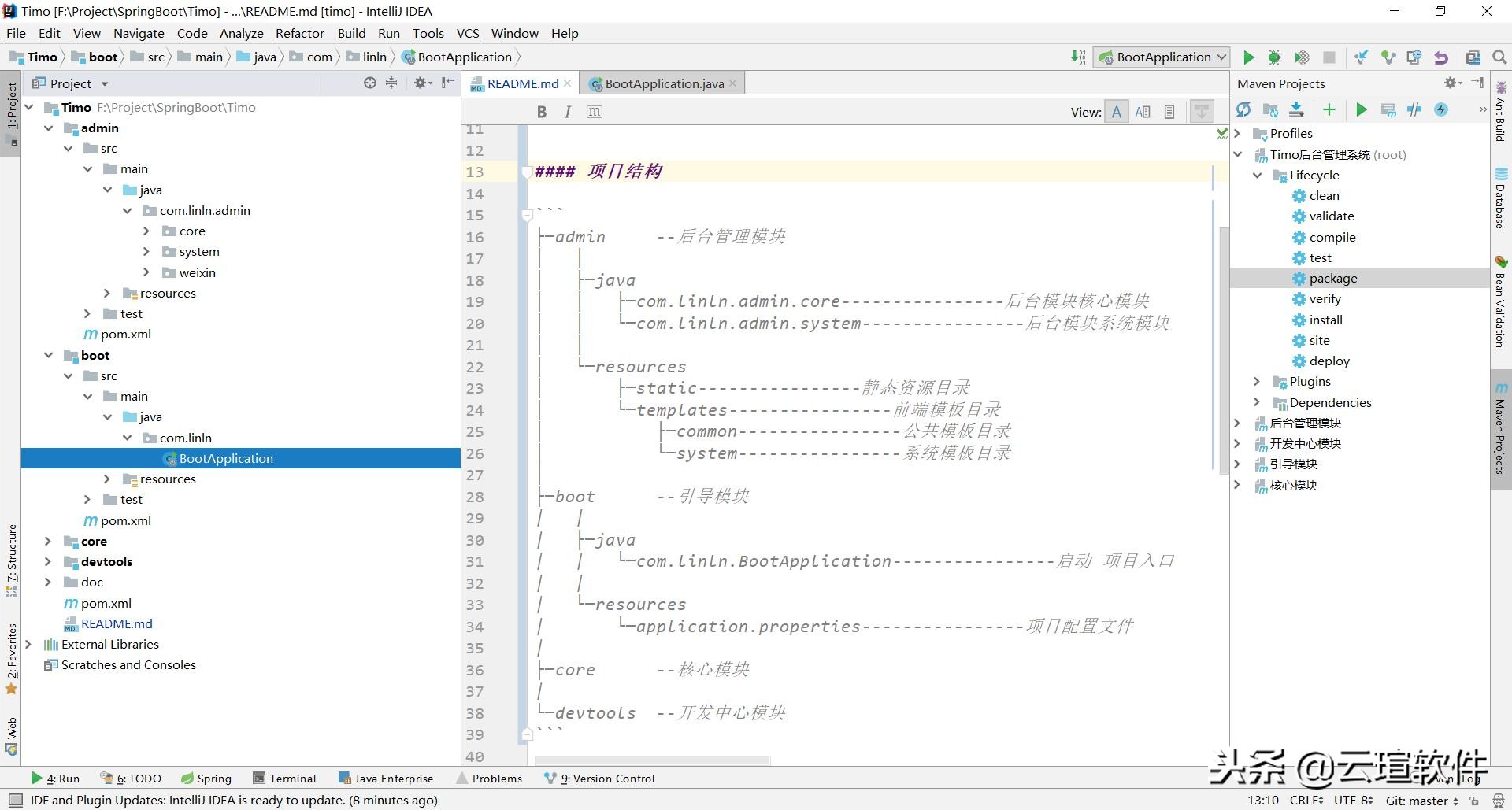The height and width of the screenshot is (810, 1512).
Task: Add Maven project with plus icon
Action: point(1329,110)
